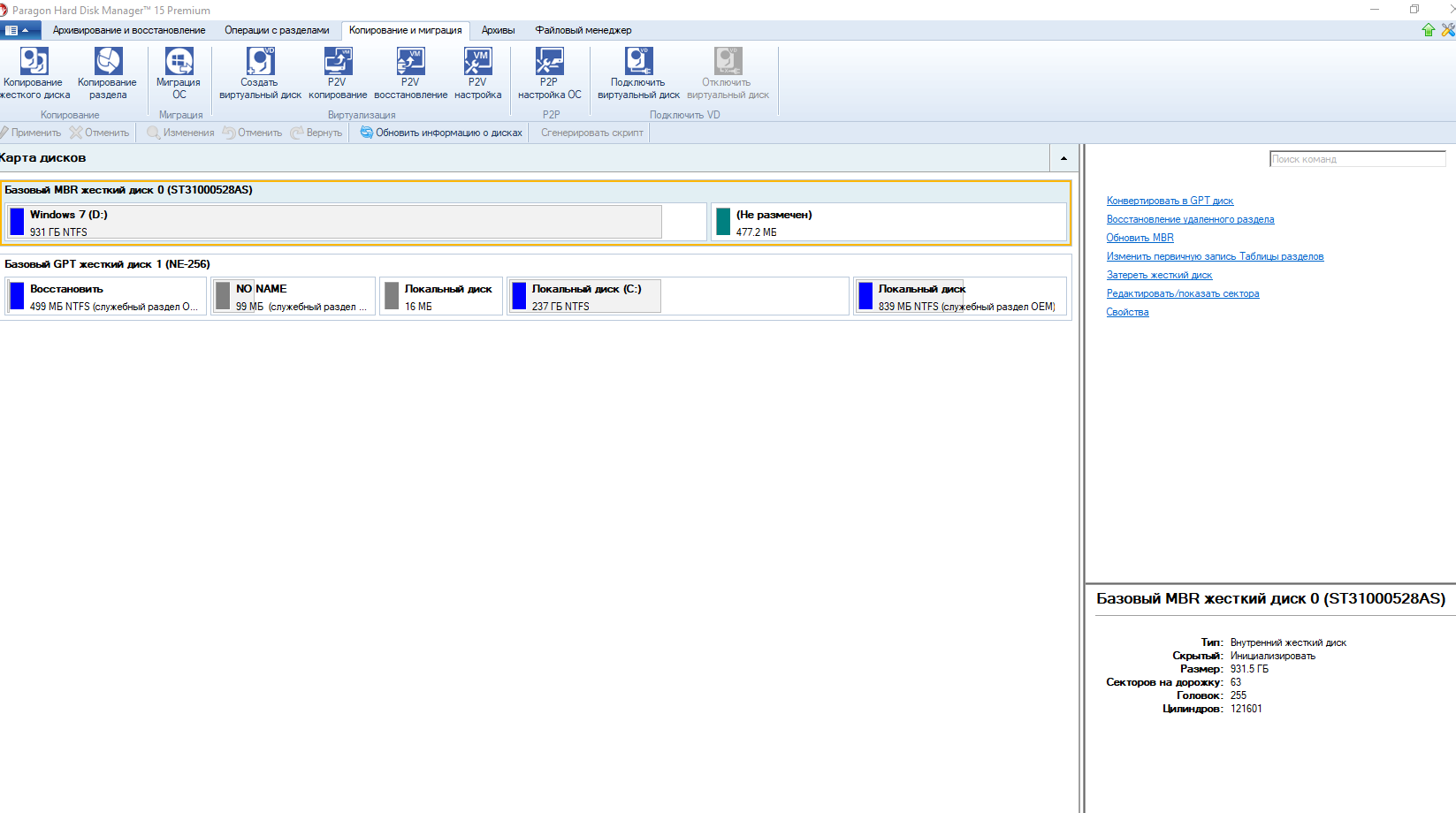Switch to Архивирование и восстановление tab
Viewport: 1456px width, 813px height.
click(129, 30)
